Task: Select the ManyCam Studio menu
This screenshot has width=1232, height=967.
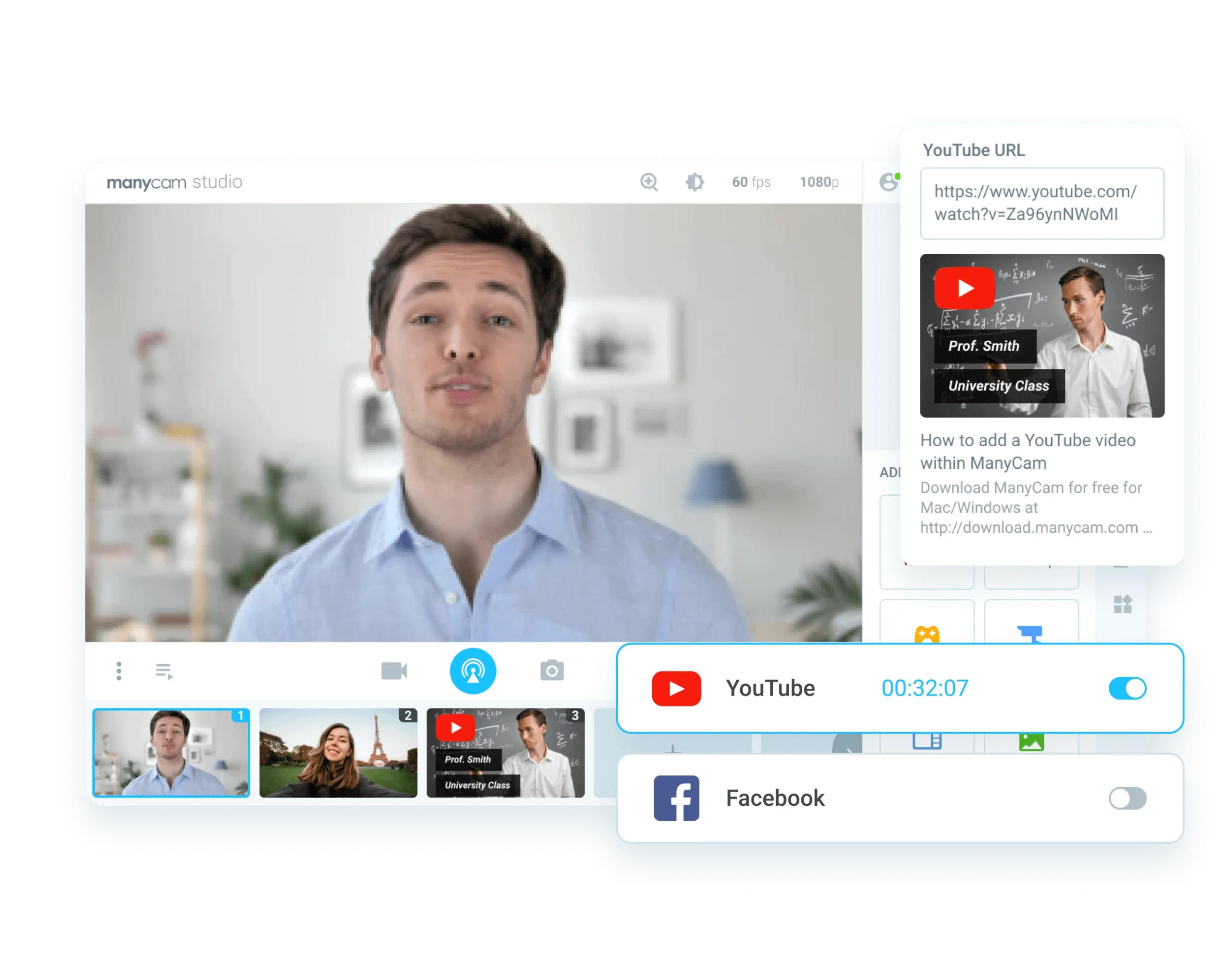Action: 176,180
